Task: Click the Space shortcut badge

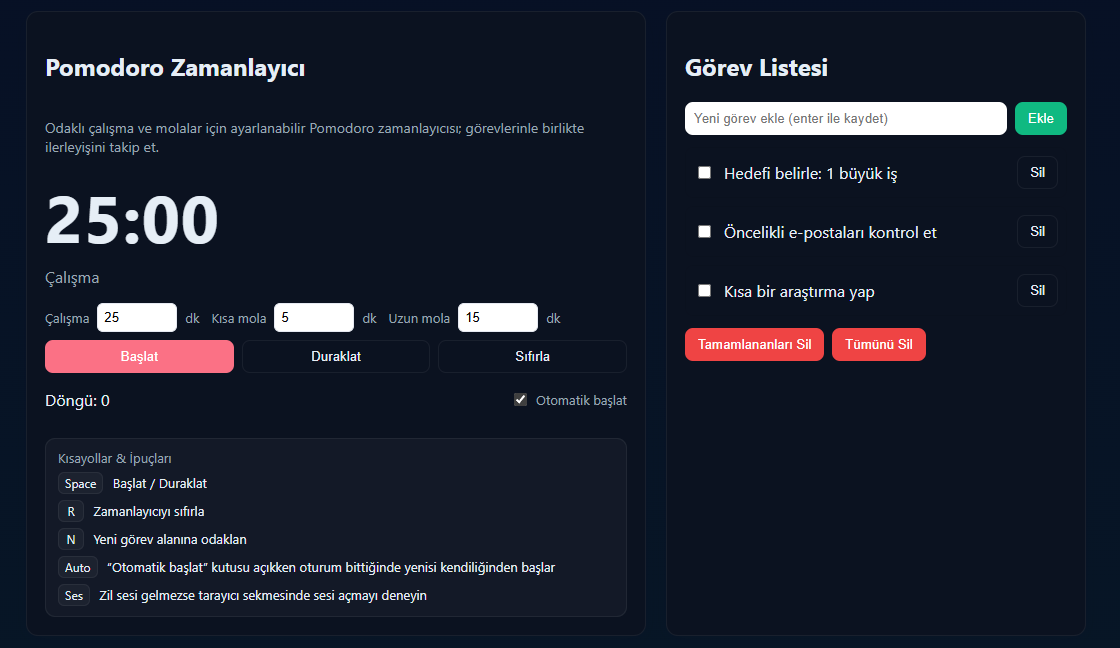Action: pyautogui.click(x=80, y=483)
